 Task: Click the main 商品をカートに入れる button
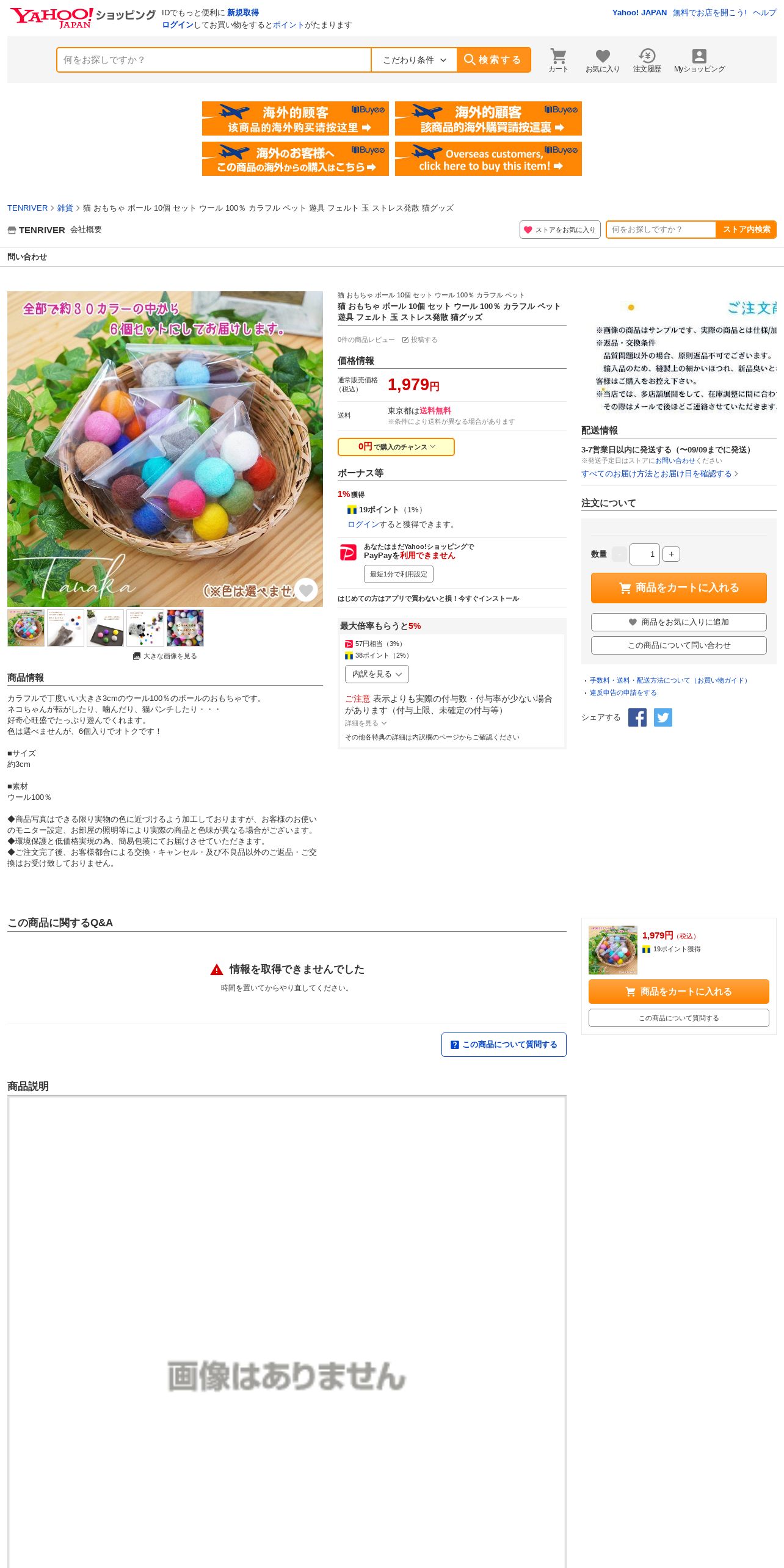pyautogui.click(x=678, y=588)
